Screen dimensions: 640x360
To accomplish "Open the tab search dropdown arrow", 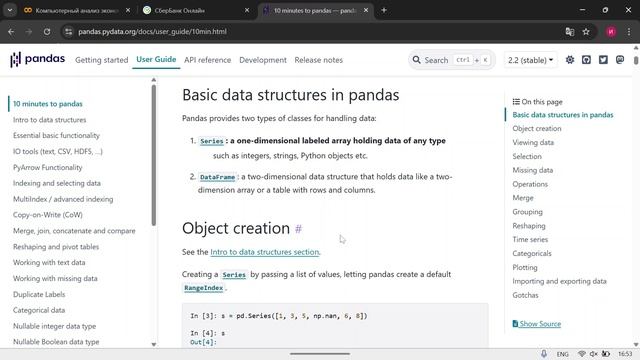I will pyautogui.click(x=10, y=10).
